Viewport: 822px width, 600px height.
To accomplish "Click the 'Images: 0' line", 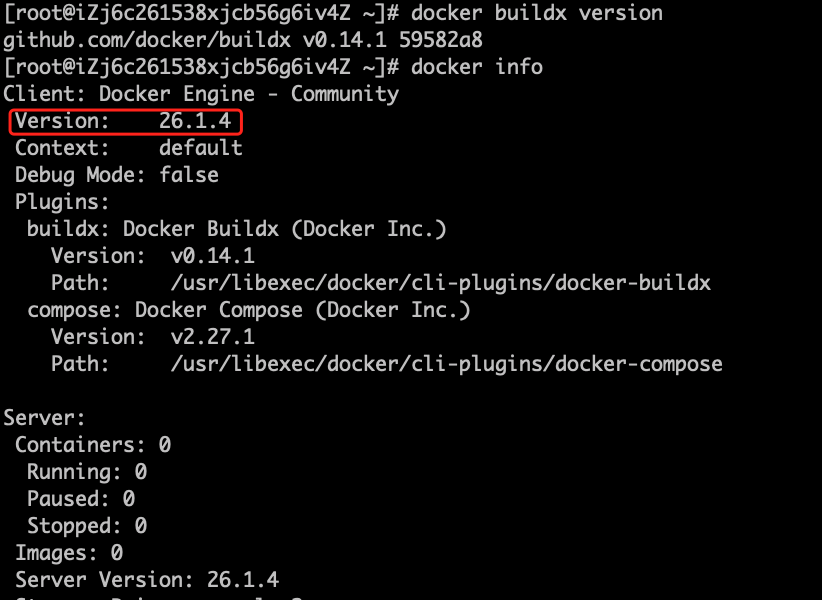I will [69, 553].
